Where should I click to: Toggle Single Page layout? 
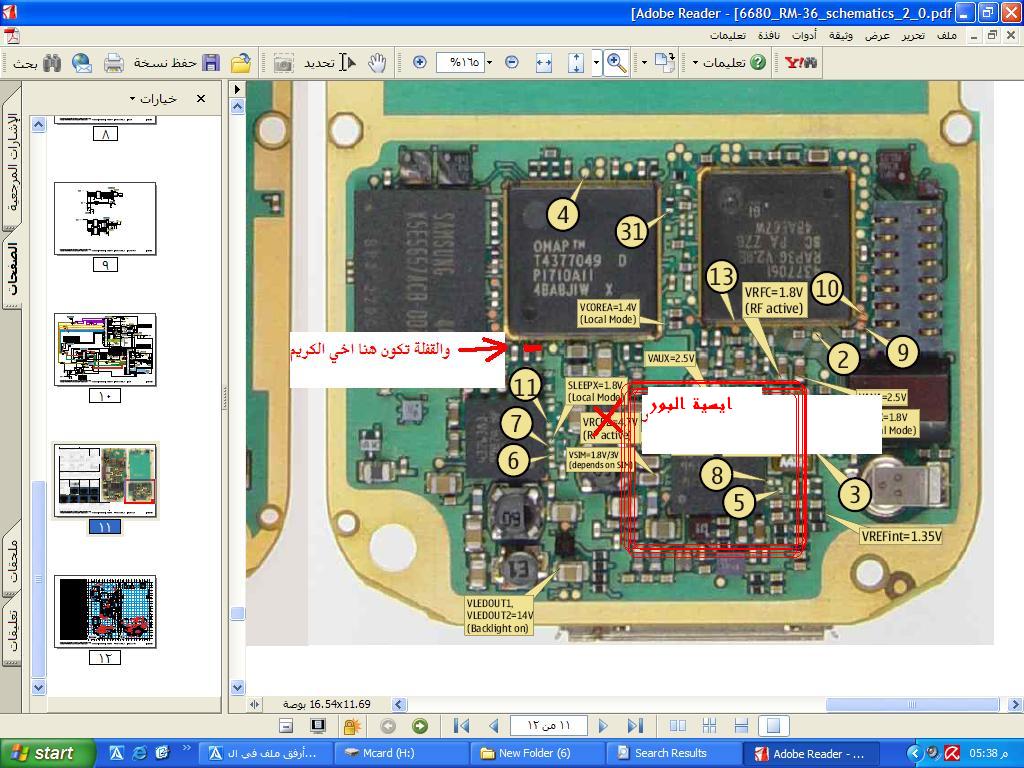[773, 726]
